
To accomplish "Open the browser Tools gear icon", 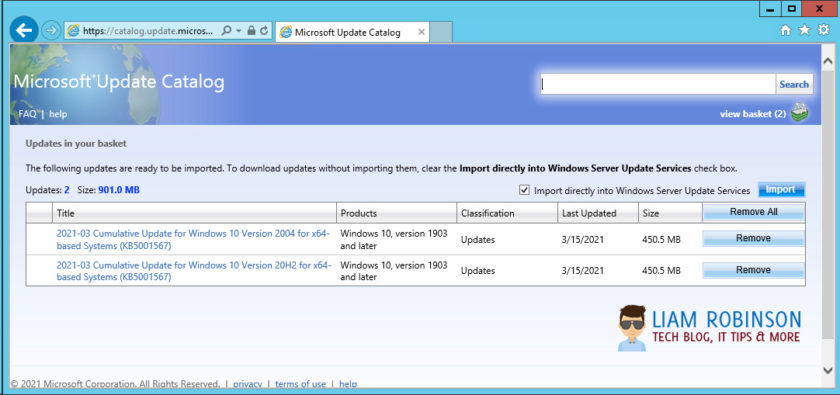I will tap(824, 31).
